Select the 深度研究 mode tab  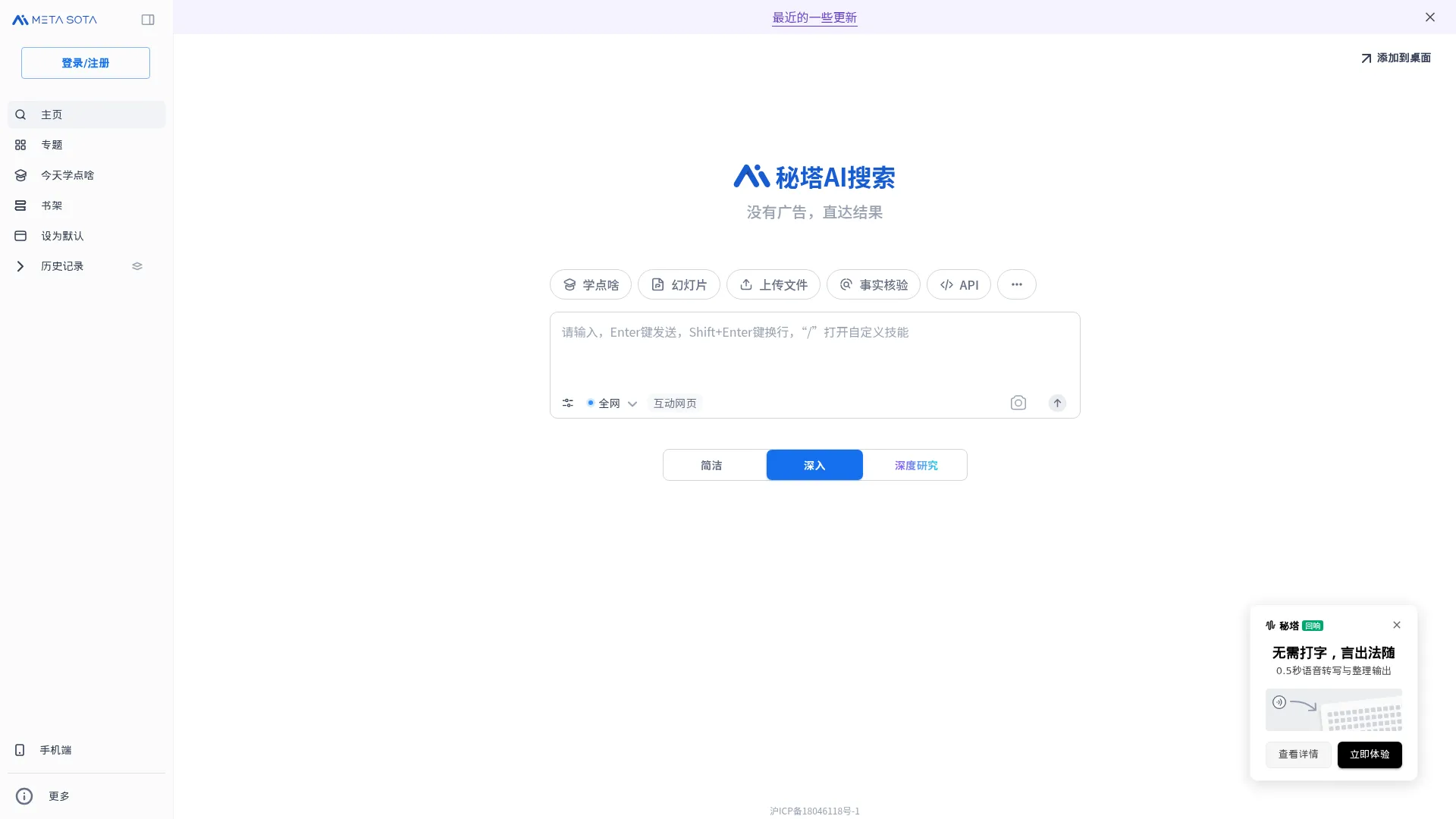915,465
